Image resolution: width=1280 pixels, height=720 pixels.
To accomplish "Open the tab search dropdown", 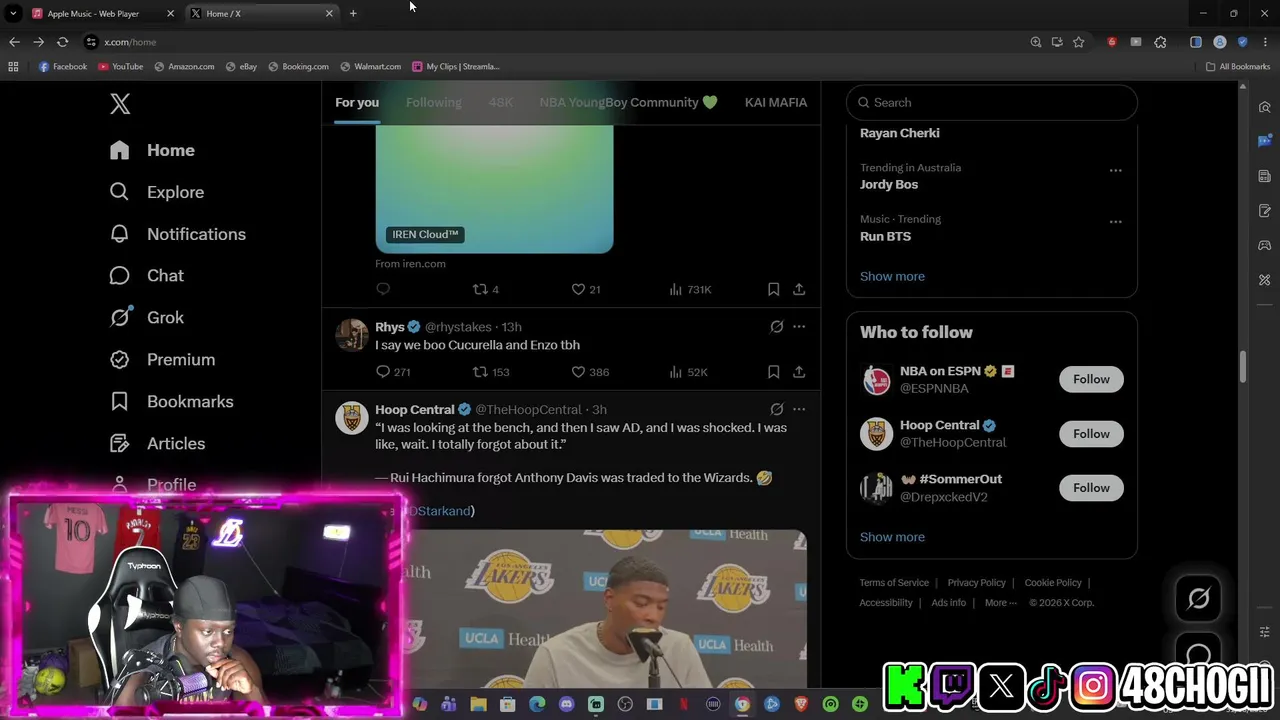I will point(13,13).
